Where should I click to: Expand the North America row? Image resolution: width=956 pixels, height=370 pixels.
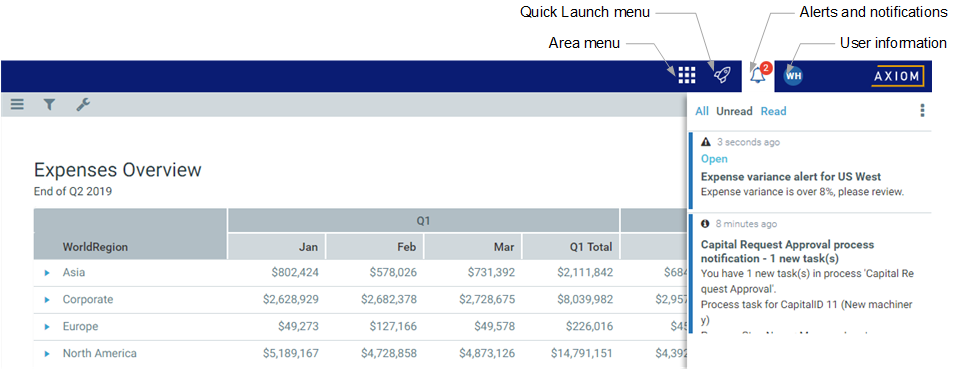pos(47,354)
